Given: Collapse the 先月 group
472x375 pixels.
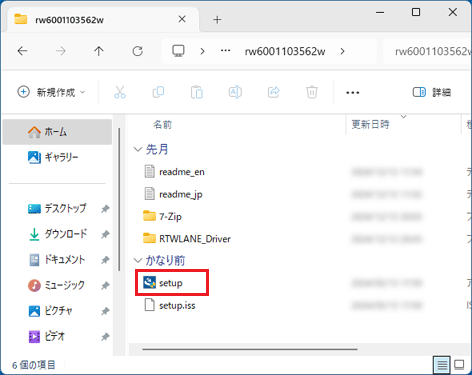Looking at the screenshot, I should pyautogui.click(x=138, y=149).
